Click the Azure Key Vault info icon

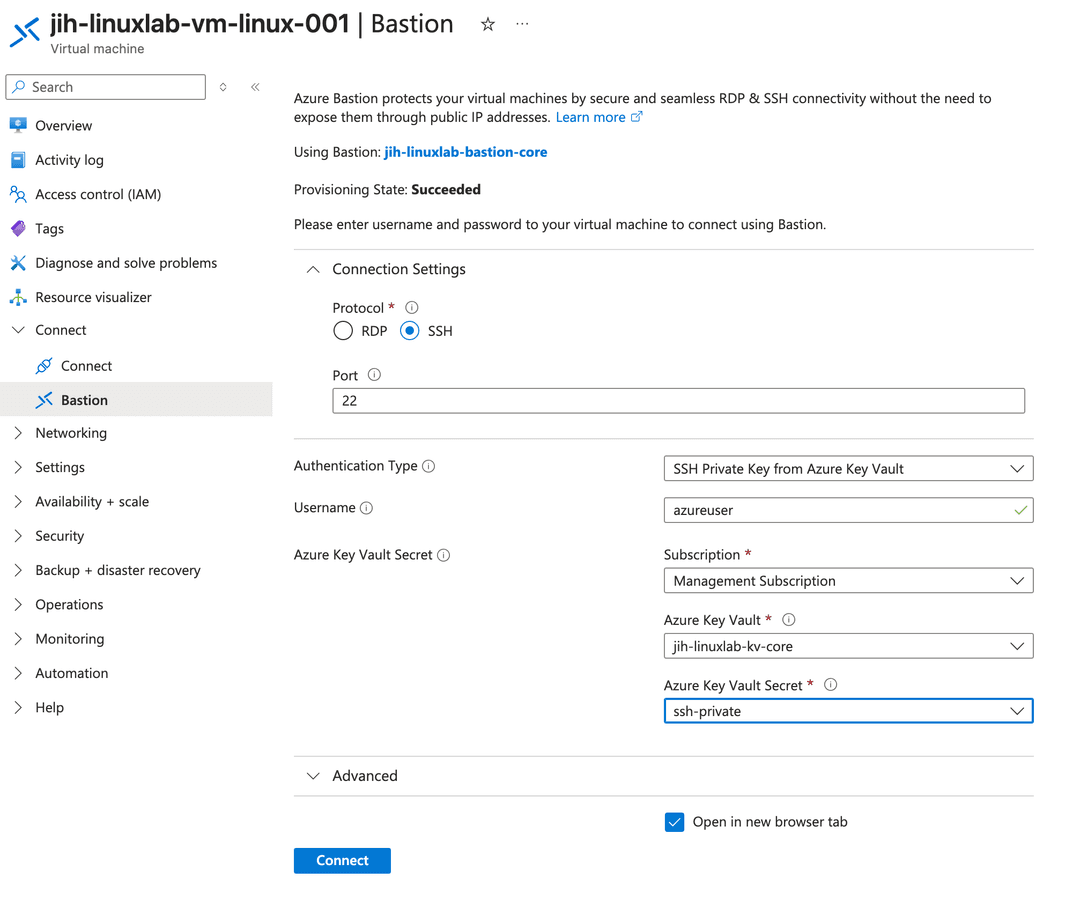coord(788,620)
